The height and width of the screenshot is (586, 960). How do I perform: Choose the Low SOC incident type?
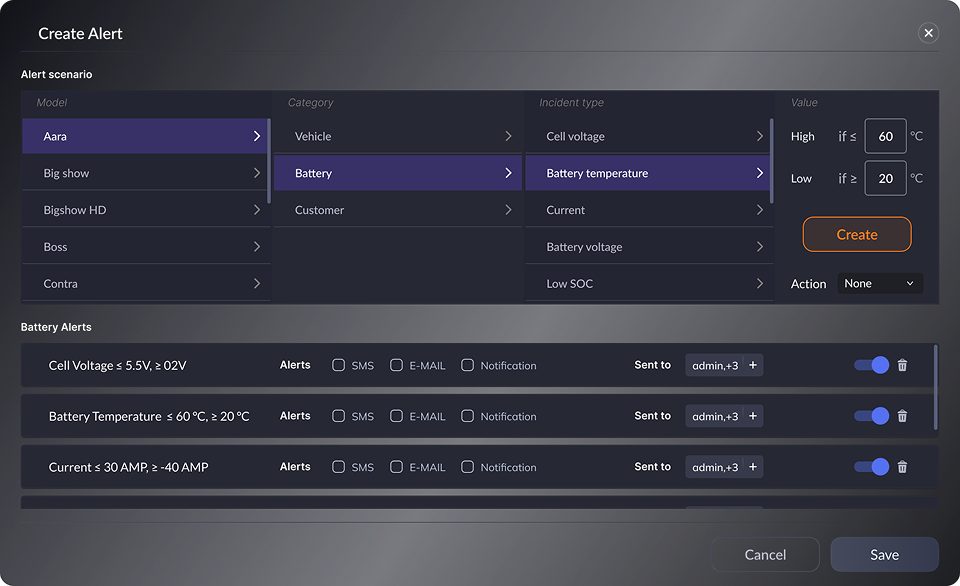click(x=648, y=284)
